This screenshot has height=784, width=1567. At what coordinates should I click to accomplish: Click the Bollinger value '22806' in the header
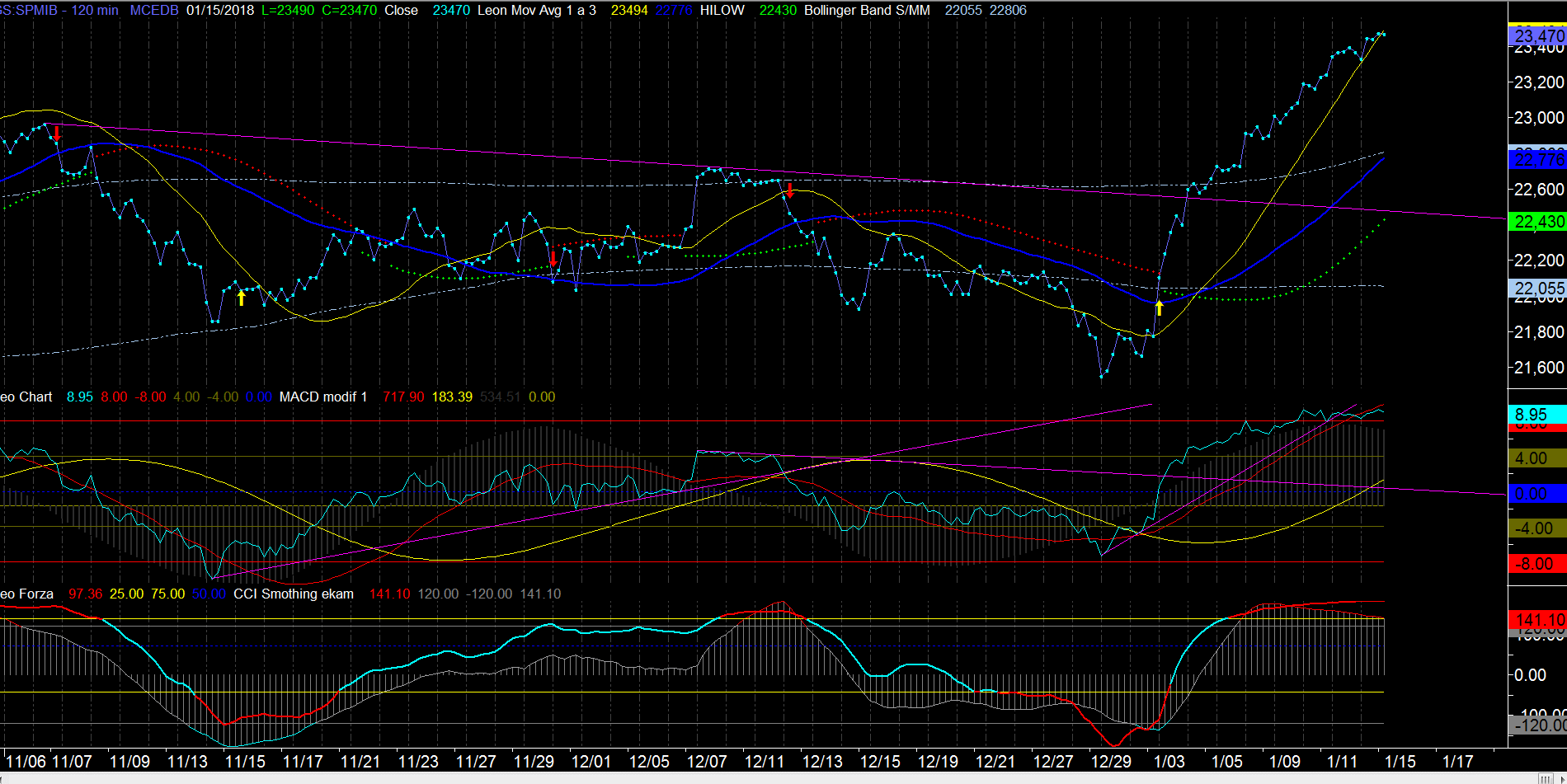tap(1008, 11)
